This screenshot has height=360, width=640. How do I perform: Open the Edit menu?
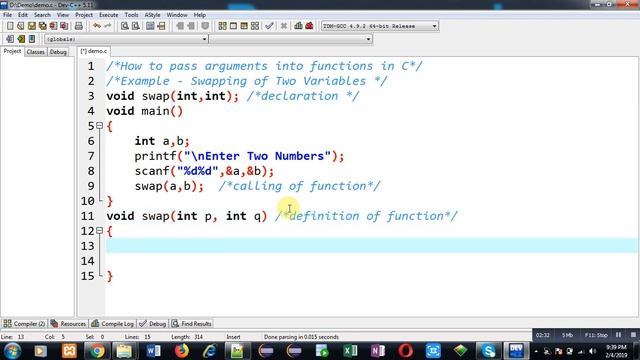click(x=23, y=15)
